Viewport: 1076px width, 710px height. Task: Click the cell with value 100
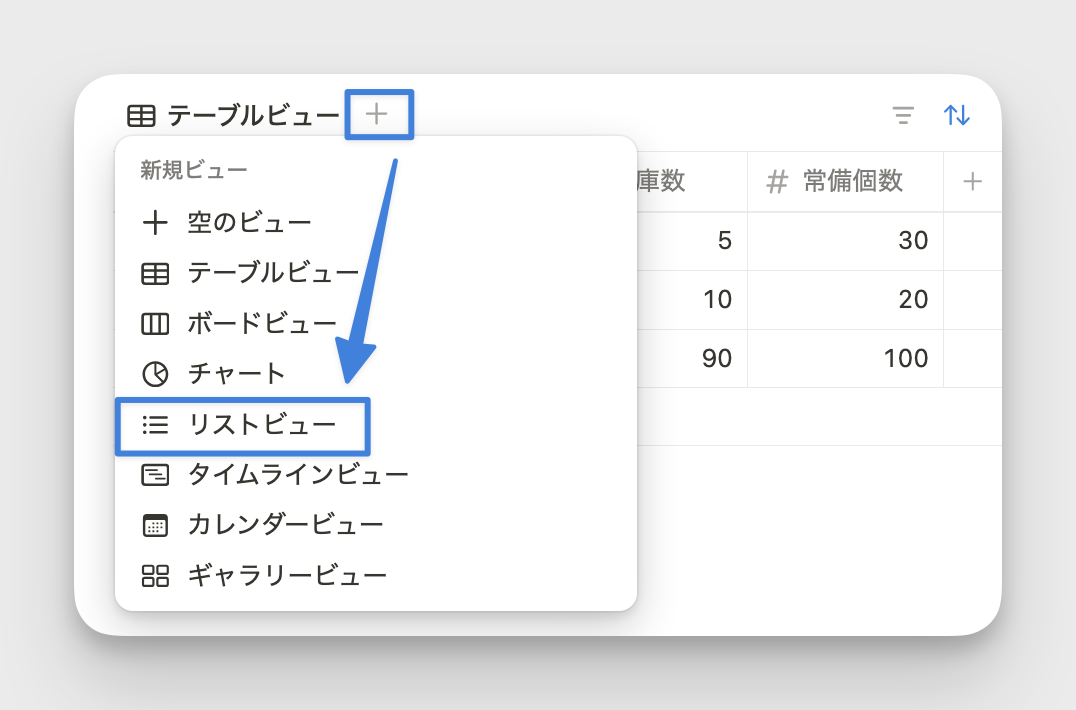pos(845,359)
